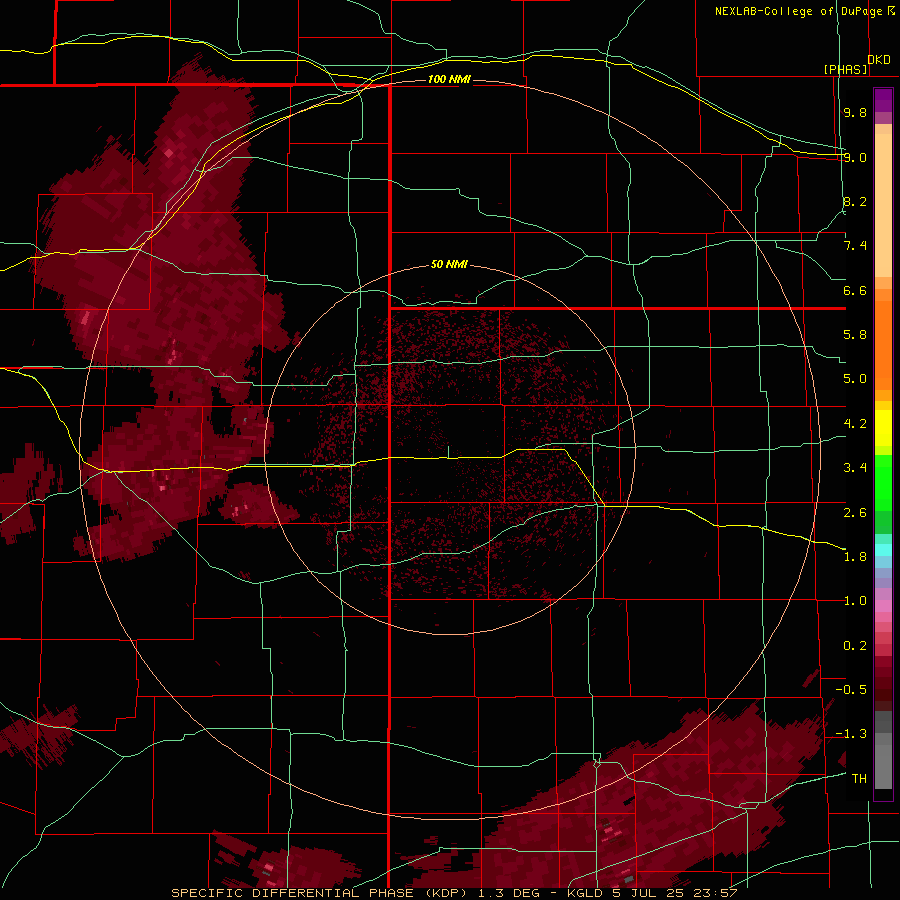Click the cyan segment of the color bar
The height and width of the screenshot is (900, 900).
pos(883,550)
